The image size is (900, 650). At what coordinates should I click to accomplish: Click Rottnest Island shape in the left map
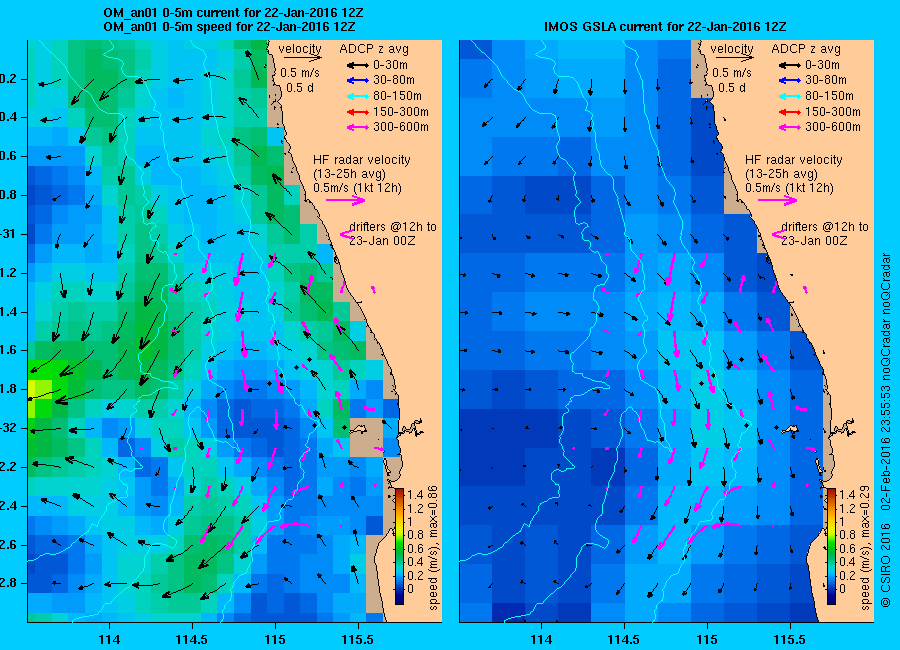359,429
